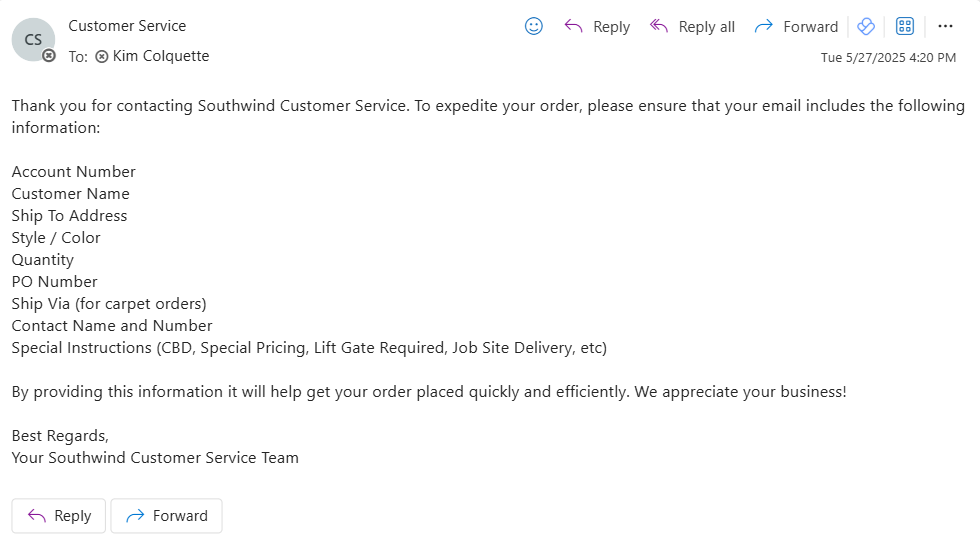Open More actions ellipsis menu
Screen dimensions: 980x541
tap(945, 26)
